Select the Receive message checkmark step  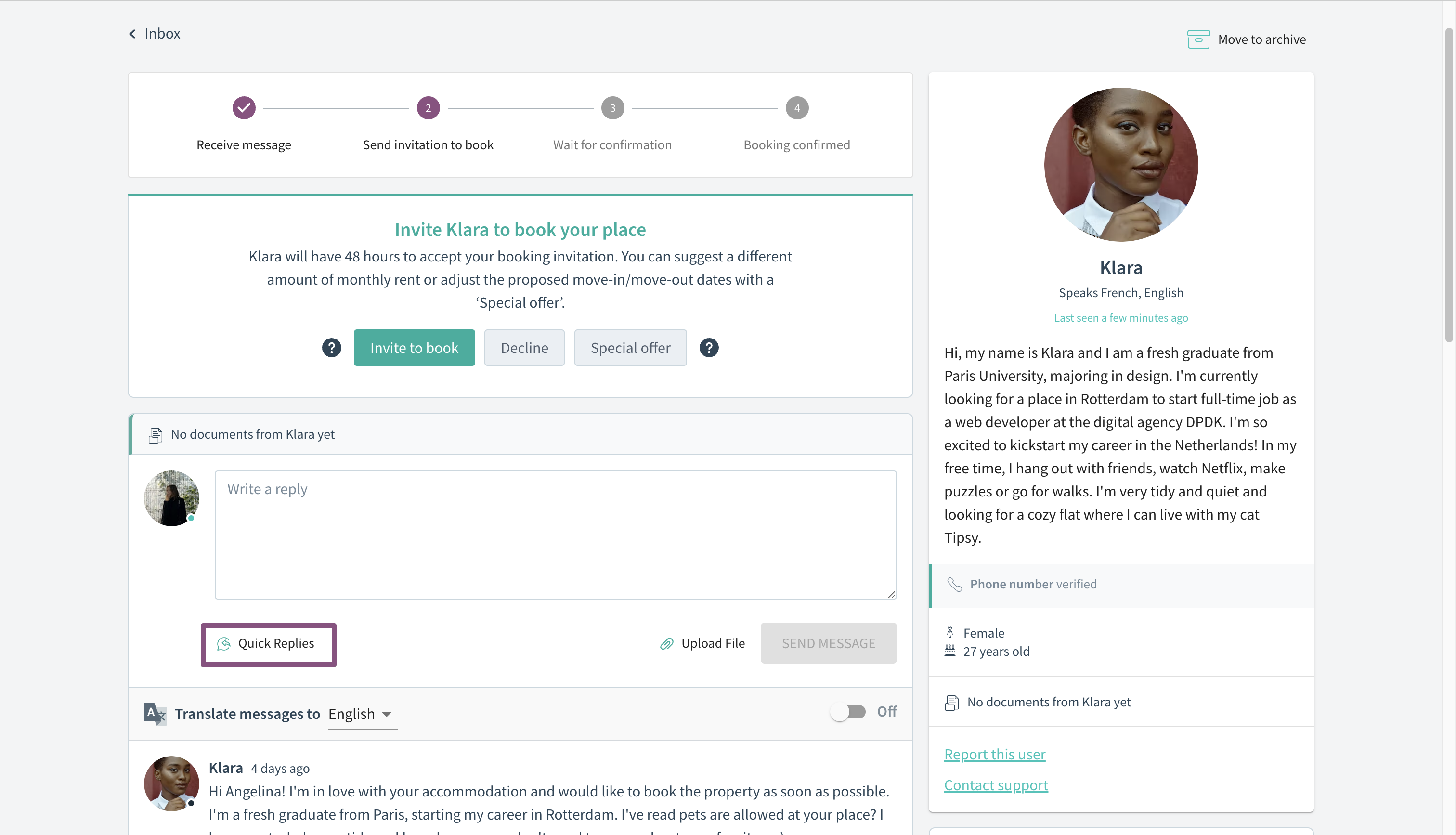pos(244,108)
